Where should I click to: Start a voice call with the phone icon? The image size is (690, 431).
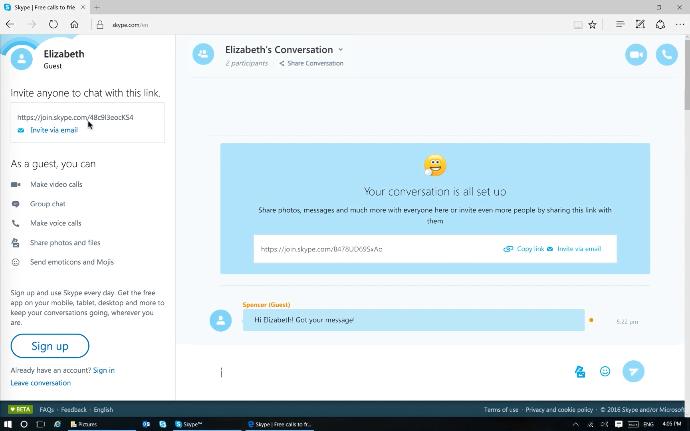667,55
